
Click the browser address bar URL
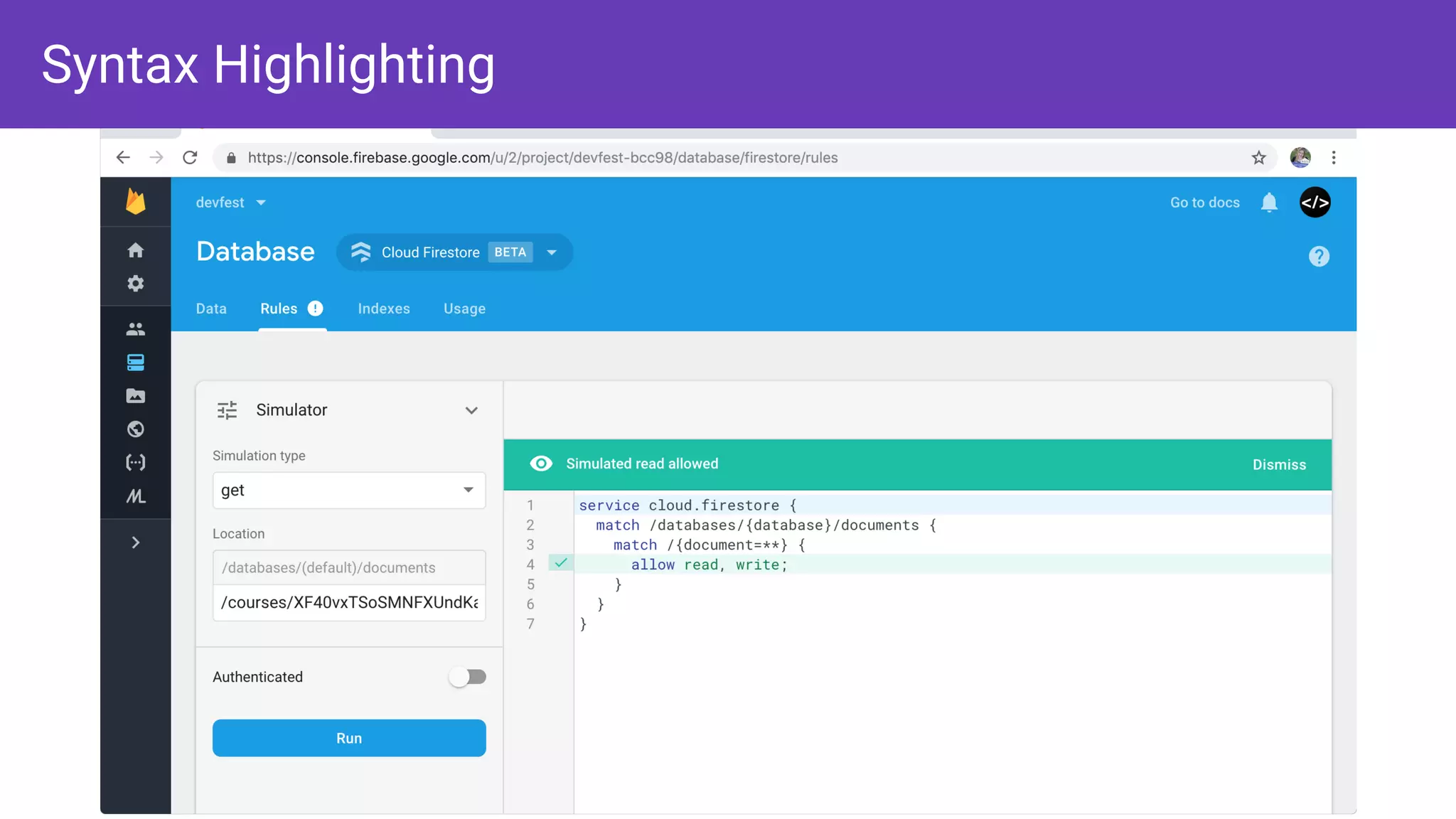click(x=542, y=158)
